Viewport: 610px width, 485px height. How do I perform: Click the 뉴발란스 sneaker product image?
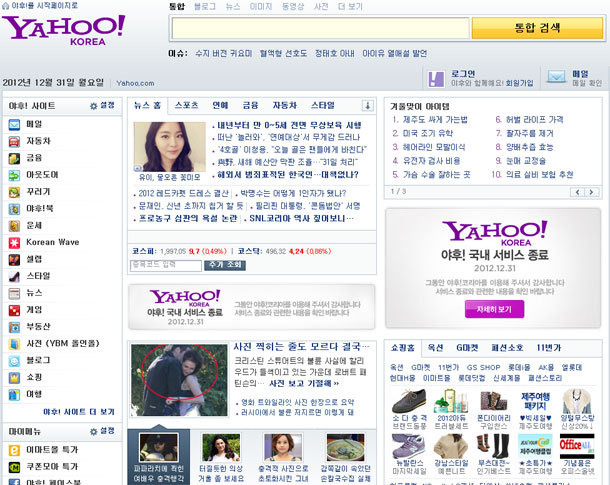(x=408, y=446)
